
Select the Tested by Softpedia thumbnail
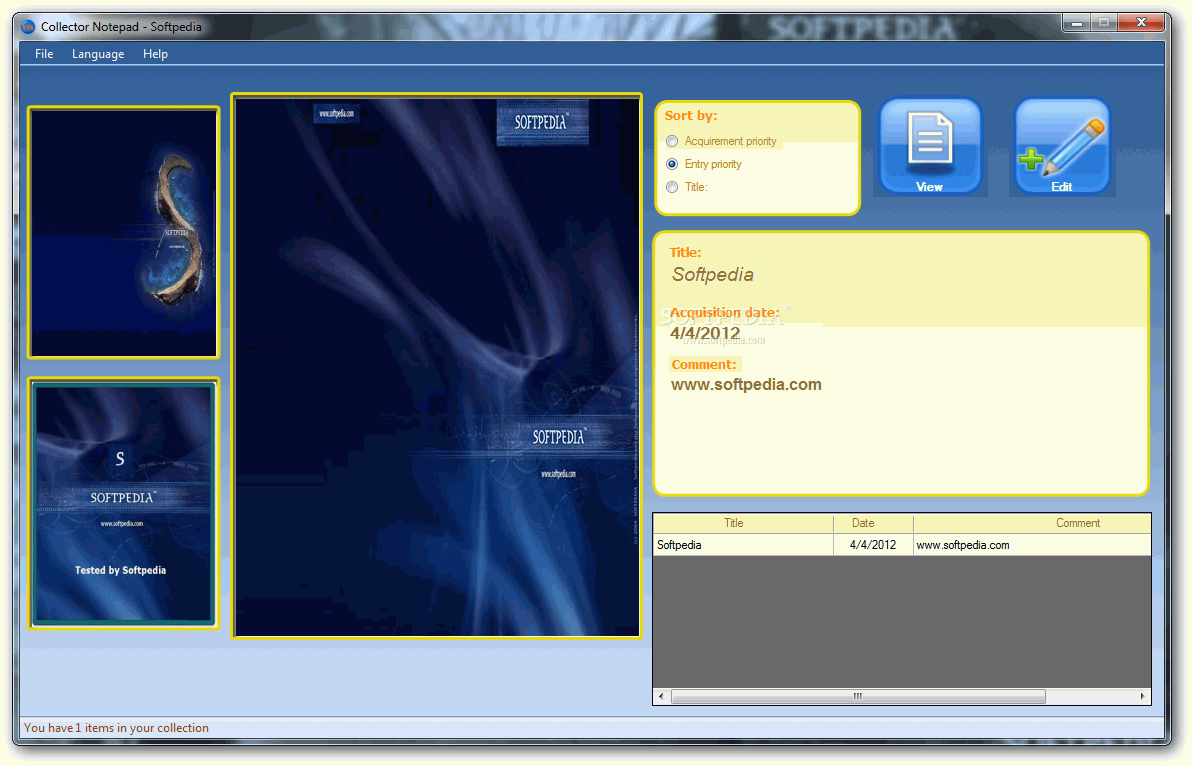click(x=124, y=503)
